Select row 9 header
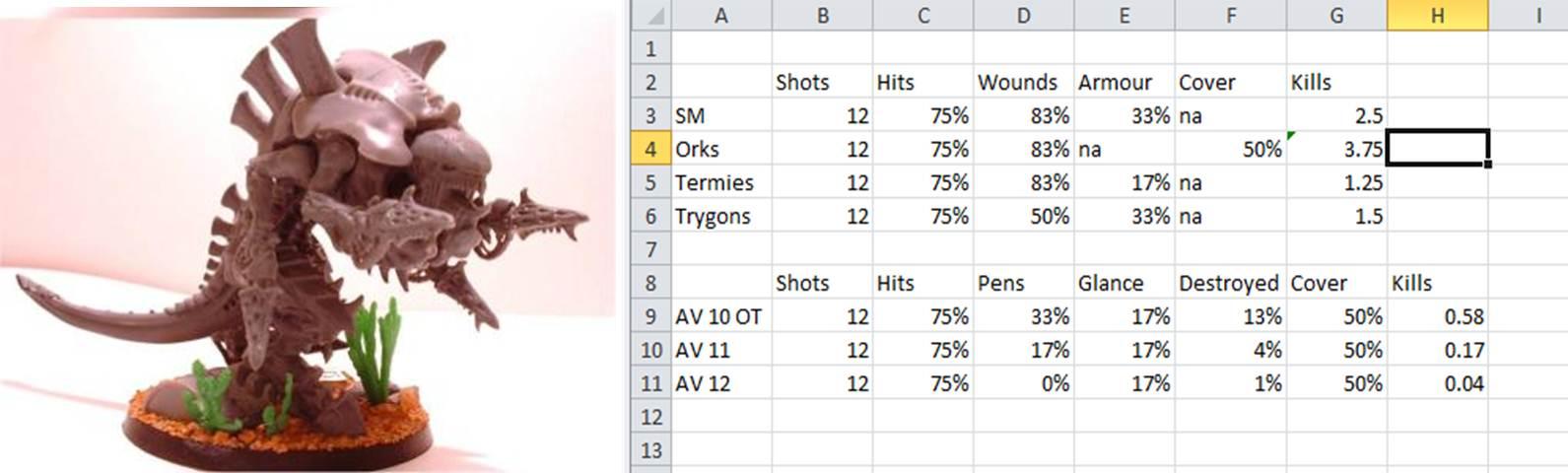The width and height of the screenshot is (1568, 473). tap(650, 316)
